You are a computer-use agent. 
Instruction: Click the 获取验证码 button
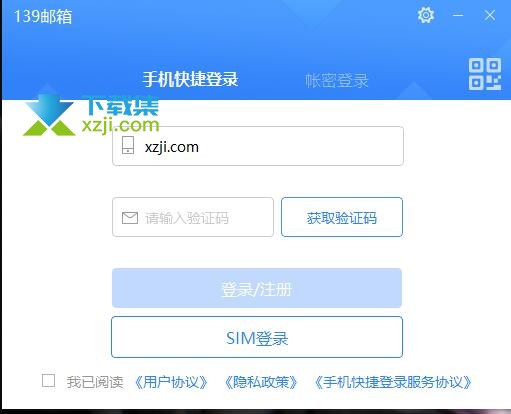[342, 217]
